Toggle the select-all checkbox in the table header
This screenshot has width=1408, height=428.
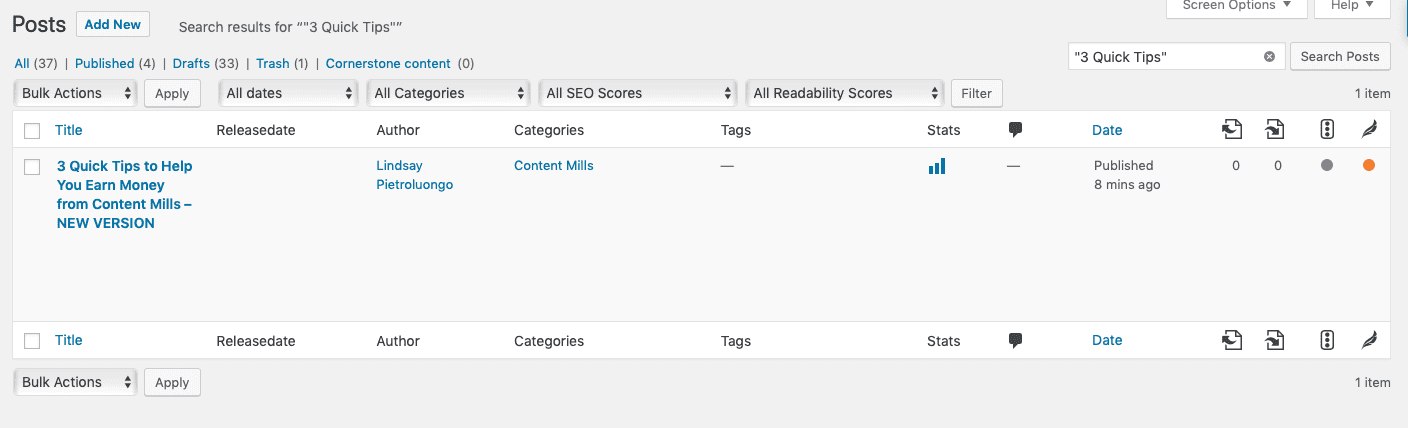tap(32, 131)
